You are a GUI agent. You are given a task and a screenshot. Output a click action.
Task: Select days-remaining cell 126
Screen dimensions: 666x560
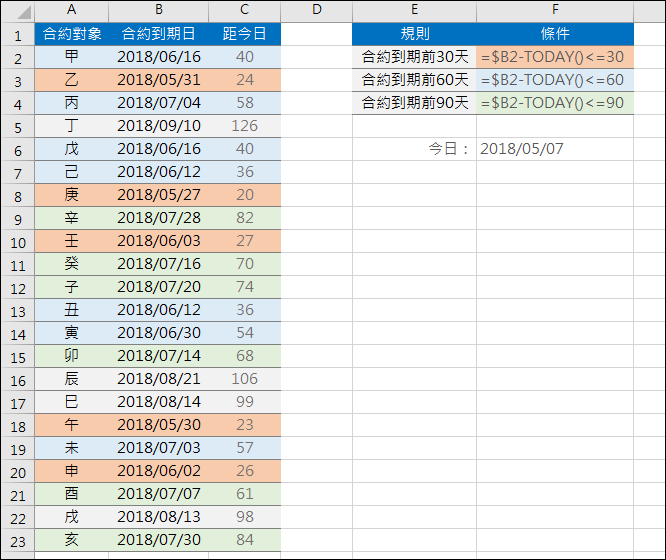[x=245, y=126]
